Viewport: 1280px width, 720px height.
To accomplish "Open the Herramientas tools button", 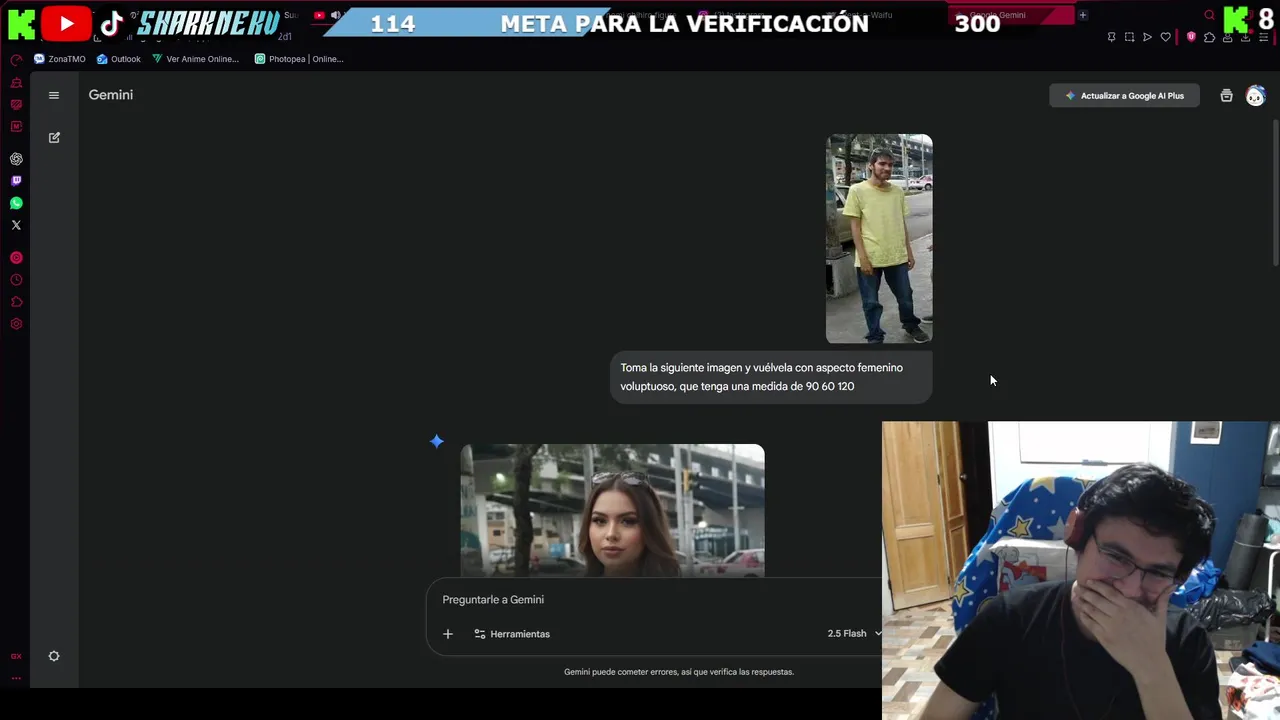I will 512,634.
